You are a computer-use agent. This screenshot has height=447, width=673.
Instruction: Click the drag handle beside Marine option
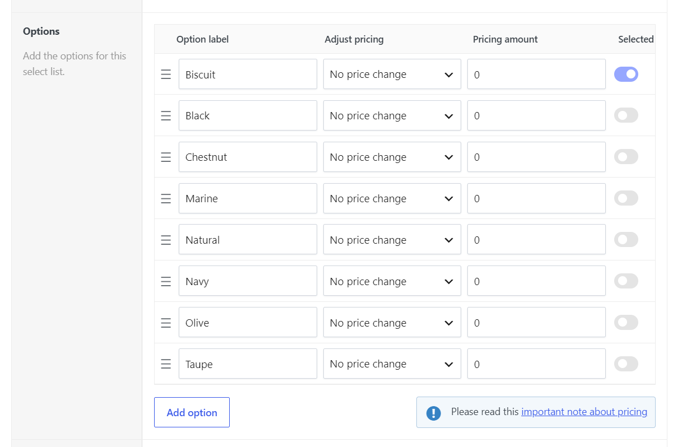pos(166,198)
